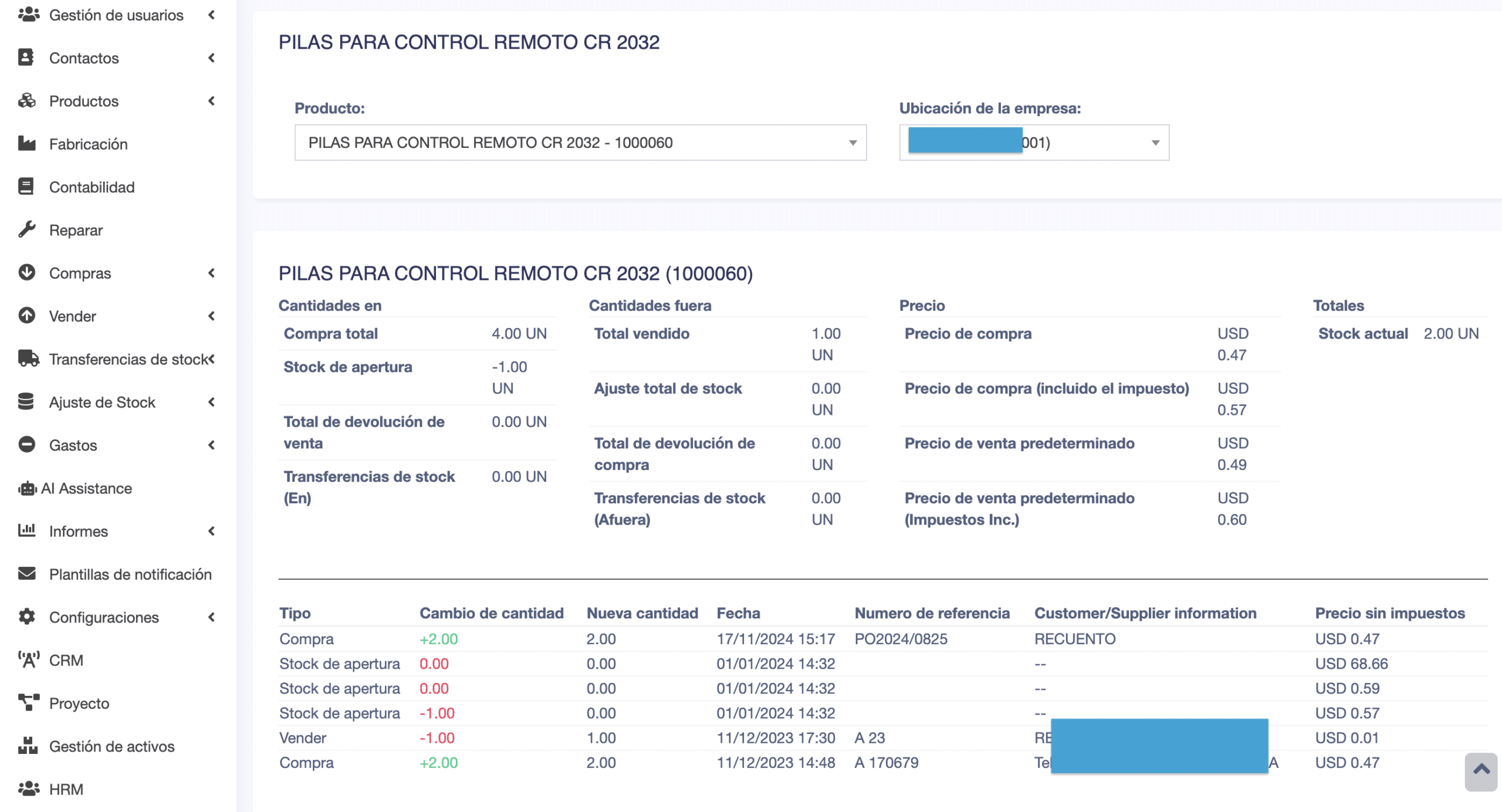Expand the Informes menu chevron

point(211,531)
